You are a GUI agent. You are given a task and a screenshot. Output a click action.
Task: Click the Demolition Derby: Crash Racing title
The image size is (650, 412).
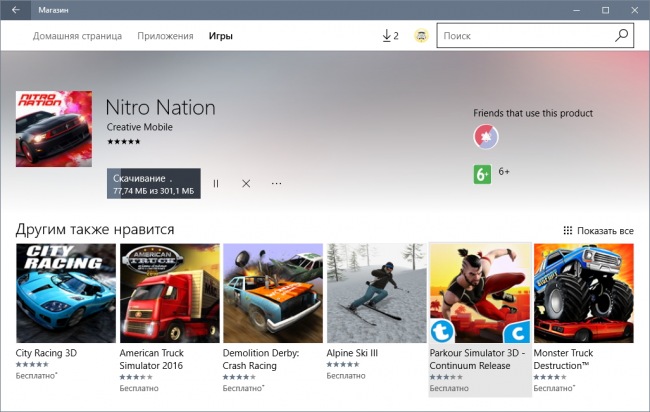[x=261, y=359]
